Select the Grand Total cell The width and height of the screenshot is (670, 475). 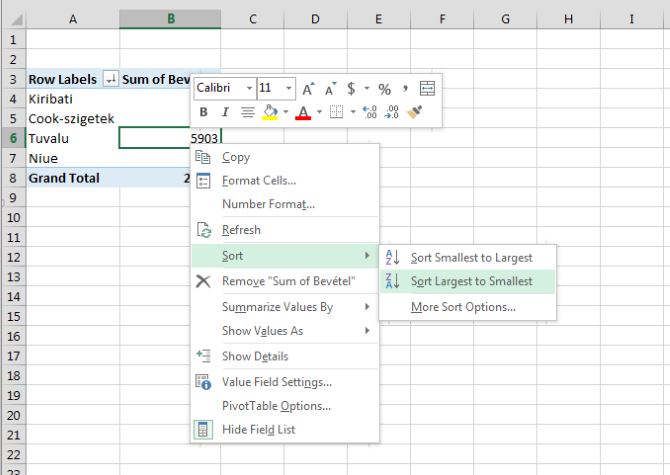point(73,178)
